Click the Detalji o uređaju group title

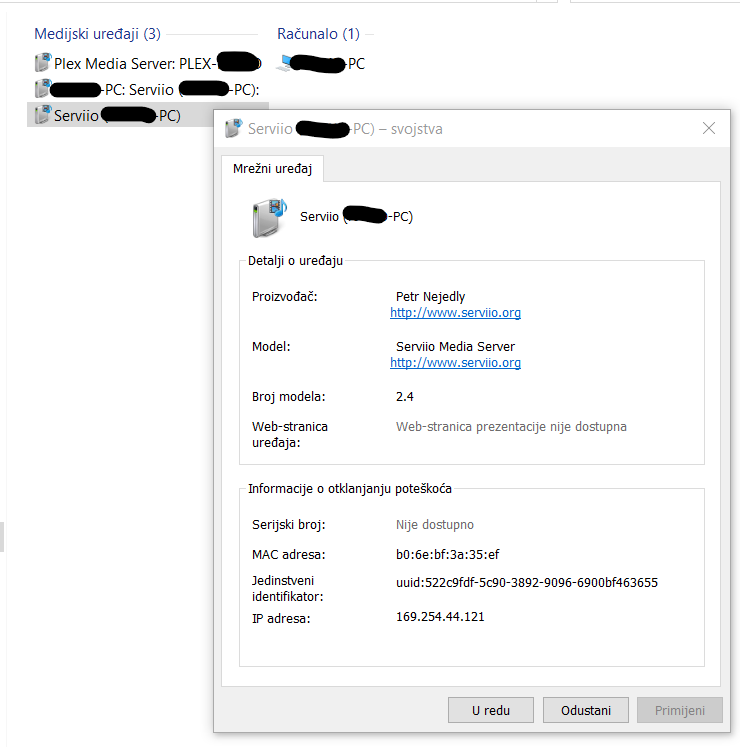coord(295,261)
